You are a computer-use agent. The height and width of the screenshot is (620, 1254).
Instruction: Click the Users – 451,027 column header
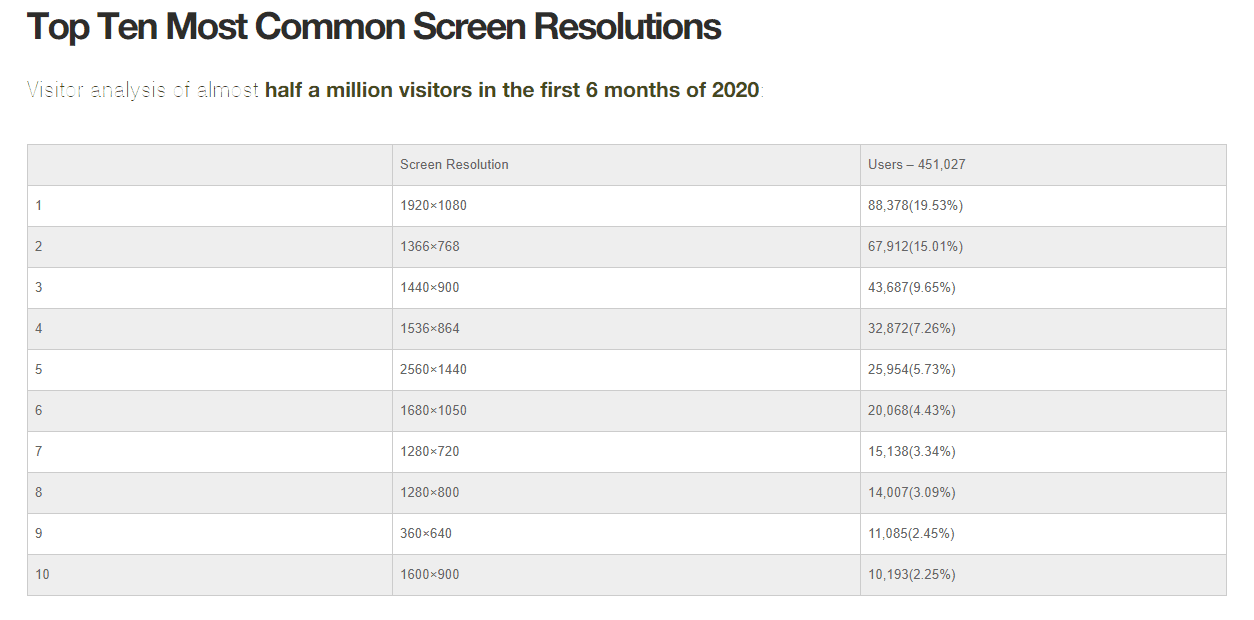tap(1043, 165)
